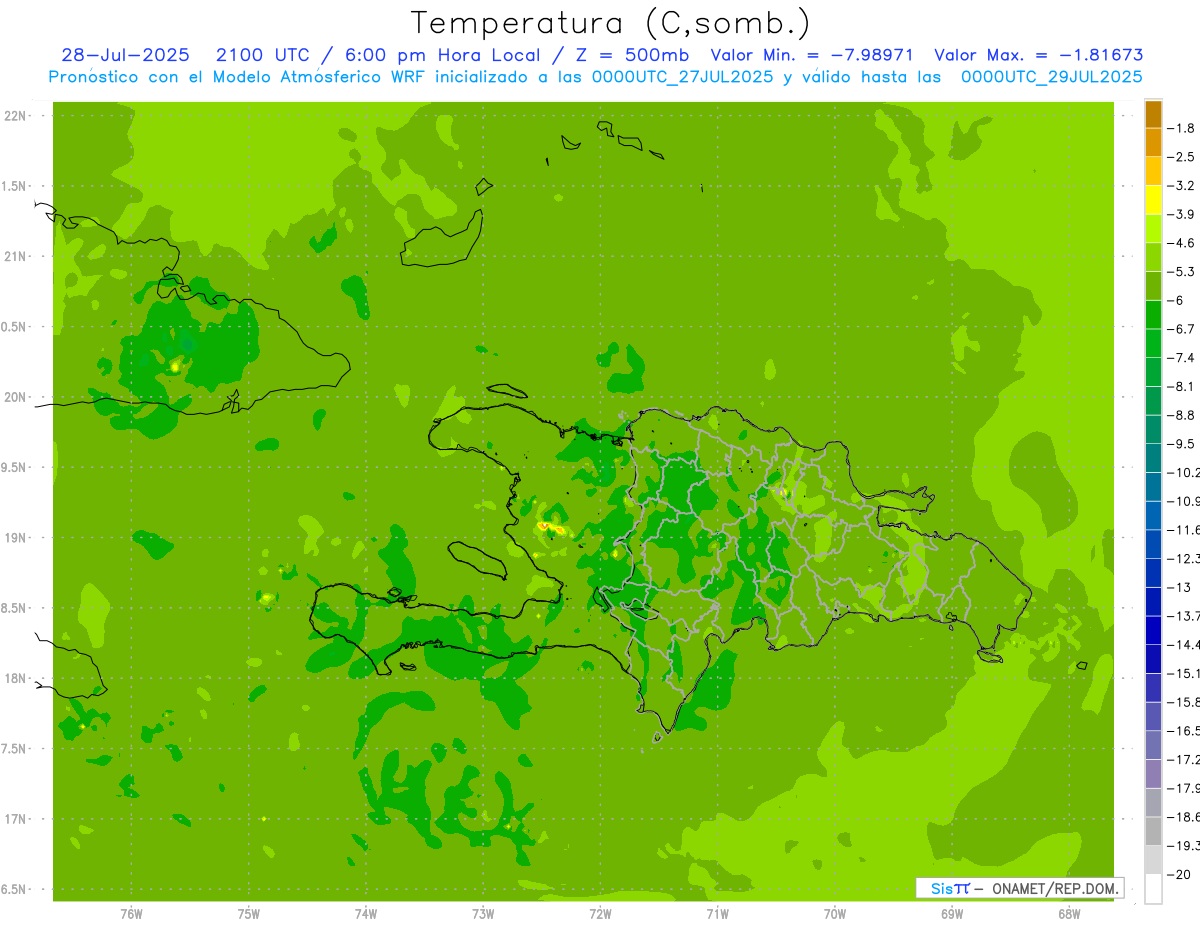Click the "-2.5" colorbar value
Viewport: 1200px width, 927px height.
pyautogui.click(x=1181, y=157)
